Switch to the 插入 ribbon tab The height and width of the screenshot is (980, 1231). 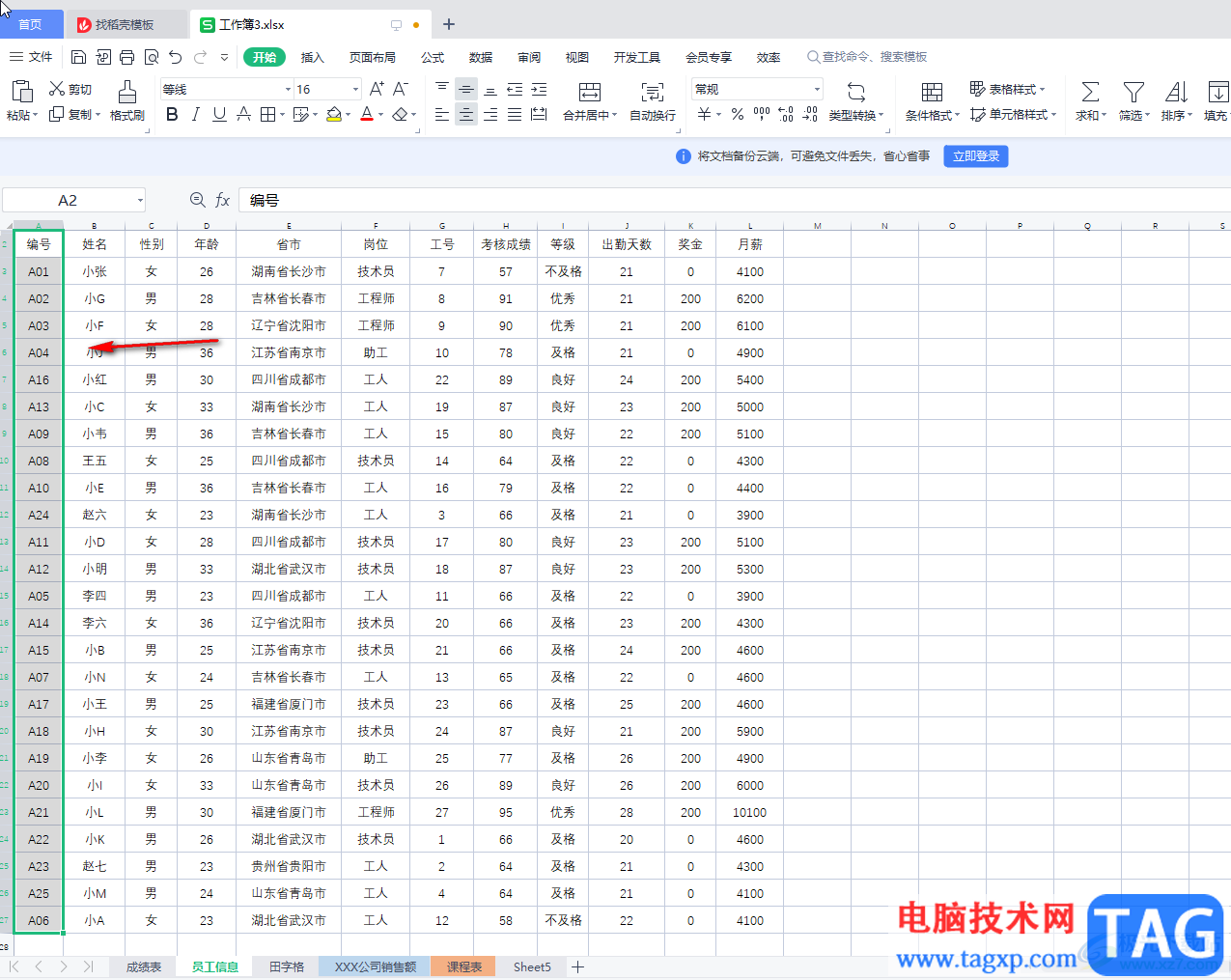(x=312, y=57)
